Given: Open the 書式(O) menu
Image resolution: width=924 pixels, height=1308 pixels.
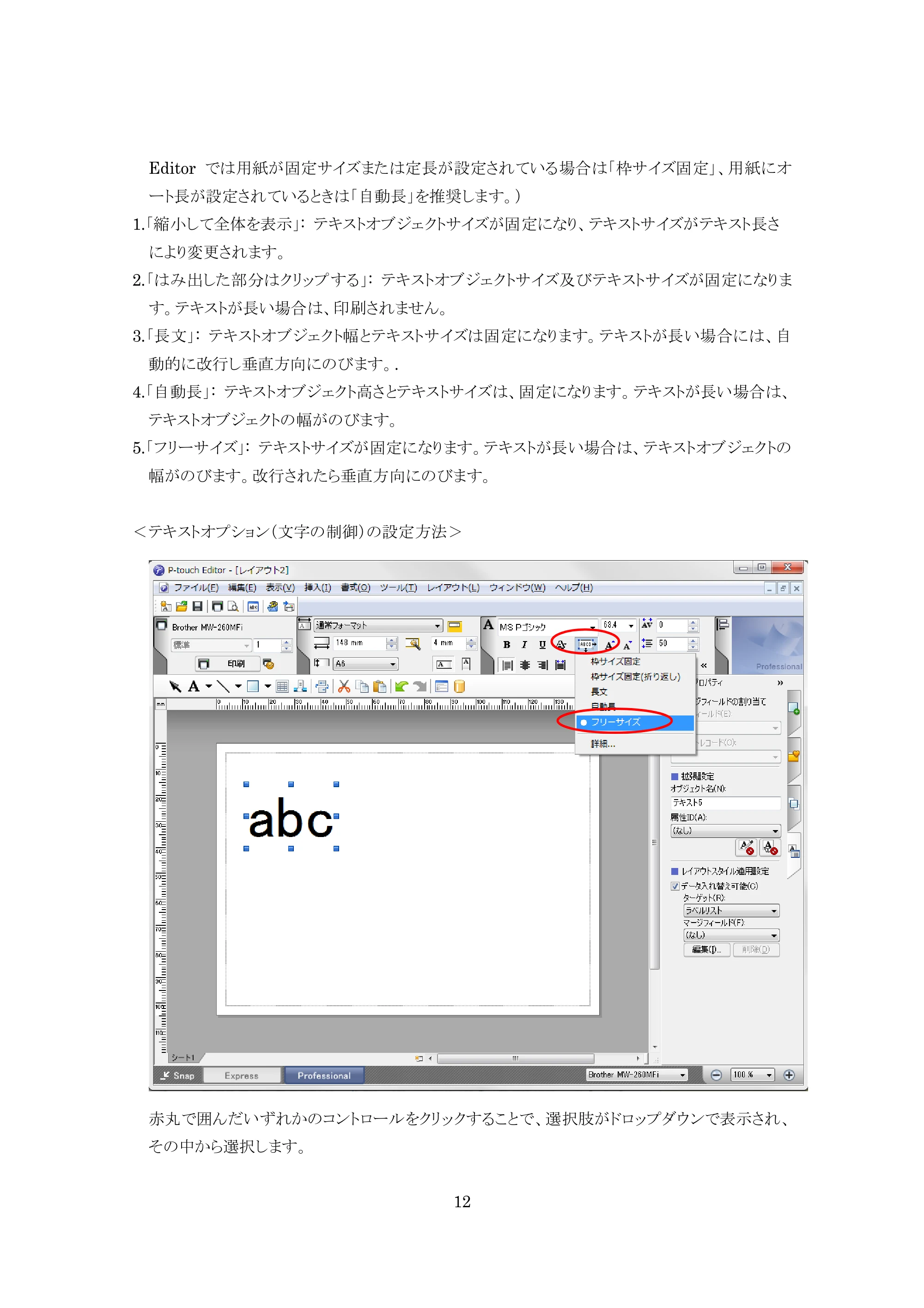Looking at the screenshot, I should [x=355, y=587].
